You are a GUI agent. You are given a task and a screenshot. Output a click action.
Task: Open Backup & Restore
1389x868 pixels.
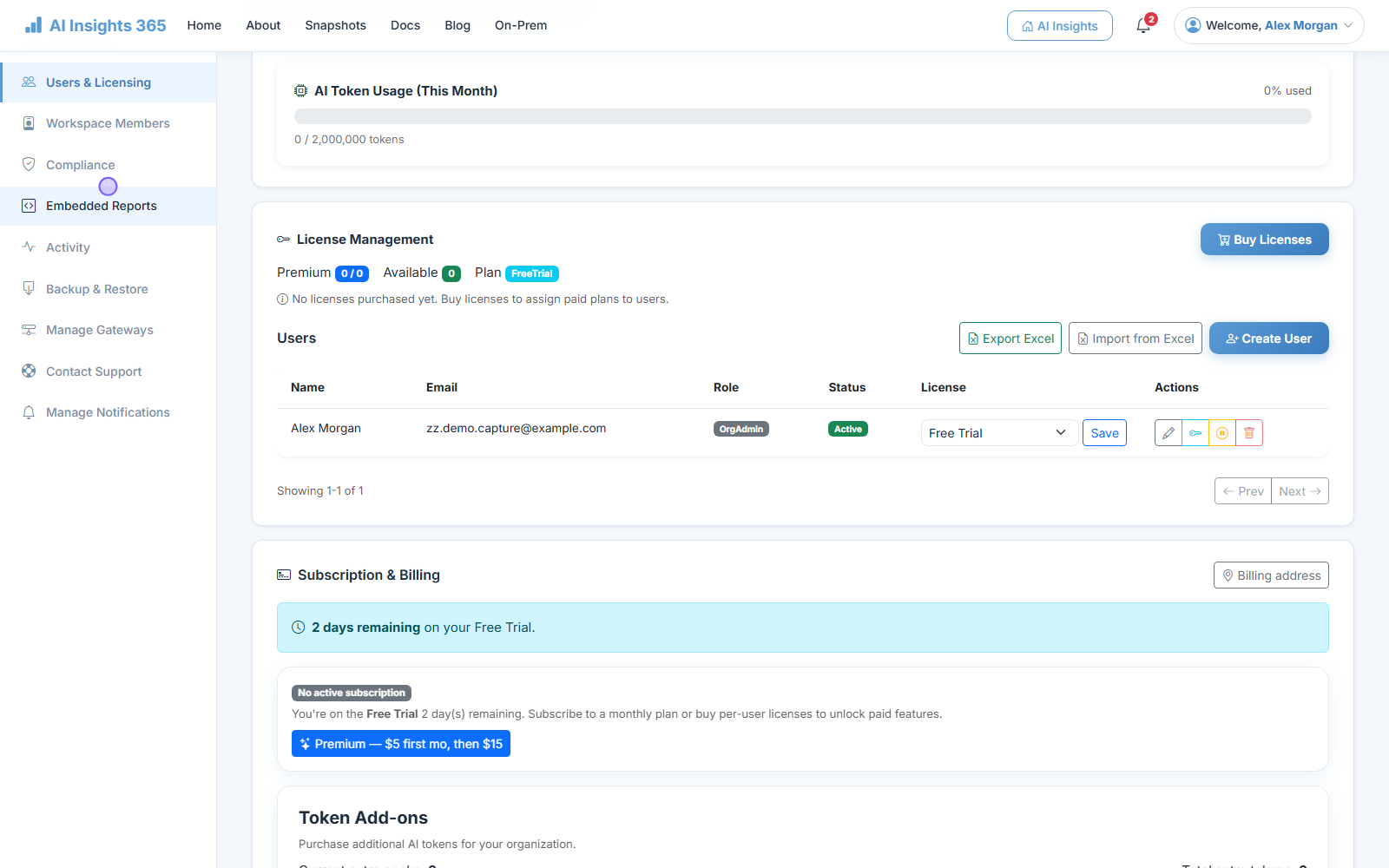pyautogui.click(x=109, y=289)
